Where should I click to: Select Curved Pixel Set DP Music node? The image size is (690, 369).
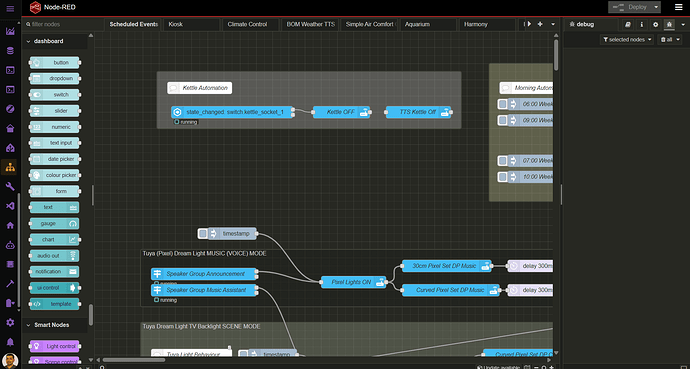click(451, 290)
